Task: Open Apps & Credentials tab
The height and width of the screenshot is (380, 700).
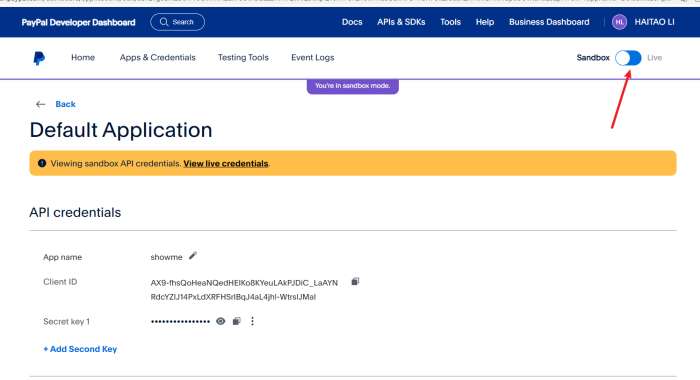Action: point(158,58)
